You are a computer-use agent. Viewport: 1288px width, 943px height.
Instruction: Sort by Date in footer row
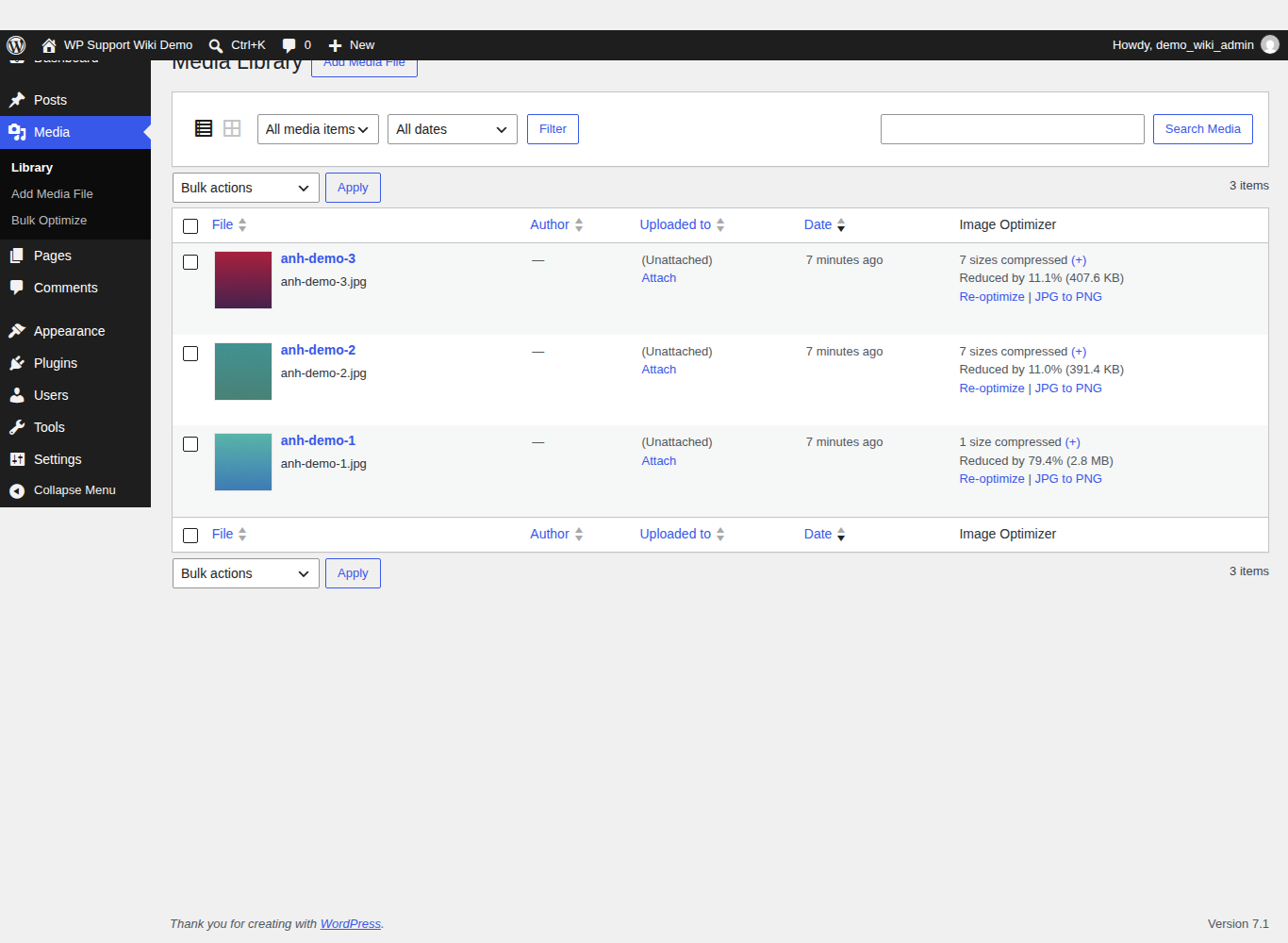825,534
